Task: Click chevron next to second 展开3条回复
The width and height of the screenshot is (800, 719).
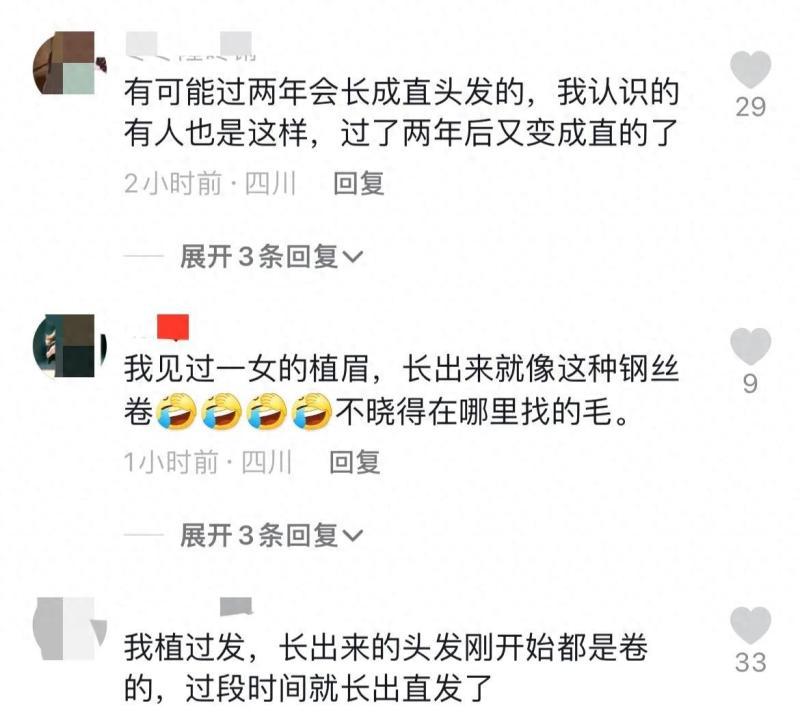Action: tap(352, 536)
